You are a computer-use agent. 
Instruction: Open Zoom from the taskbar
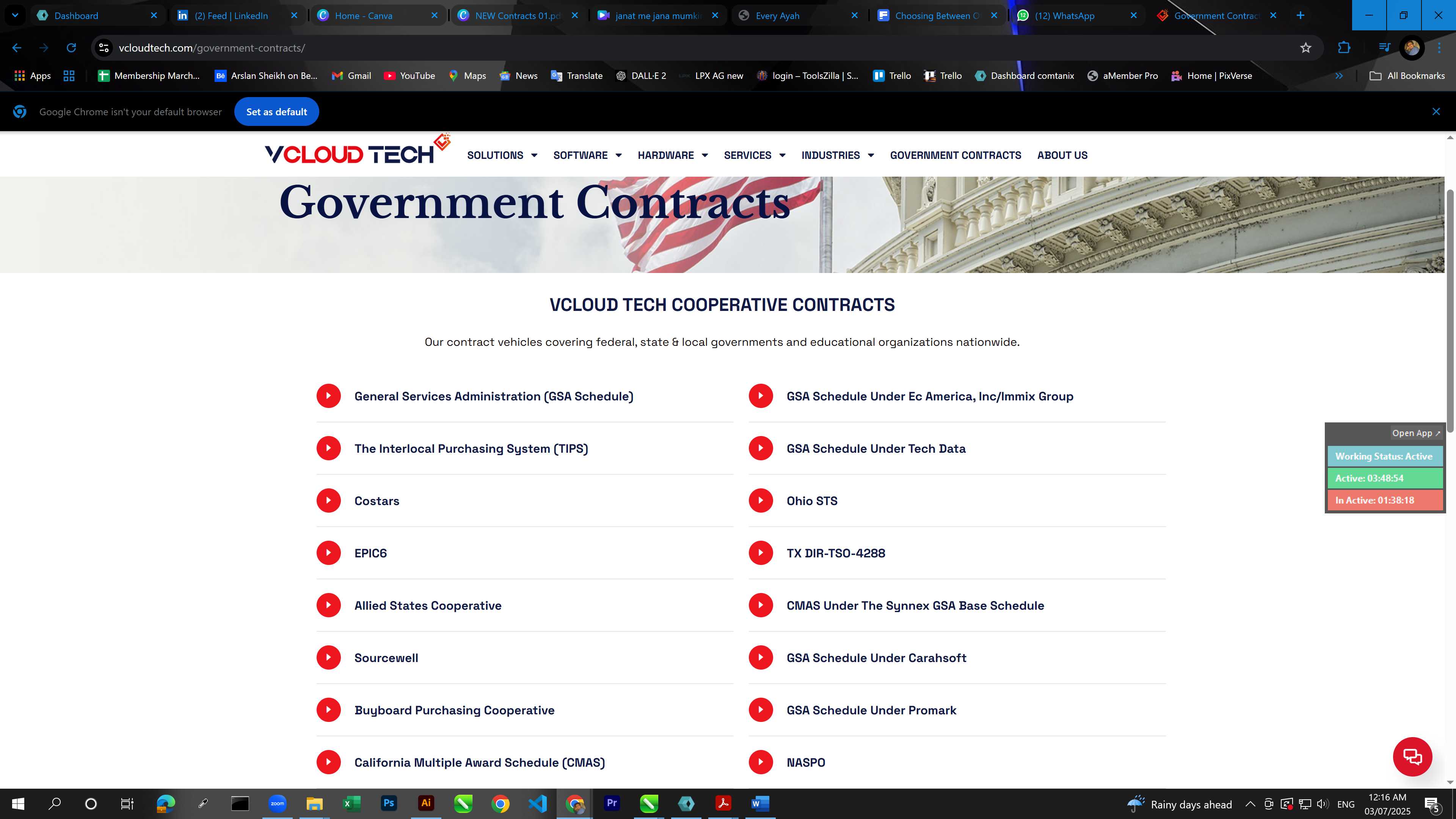coord(278,803)
